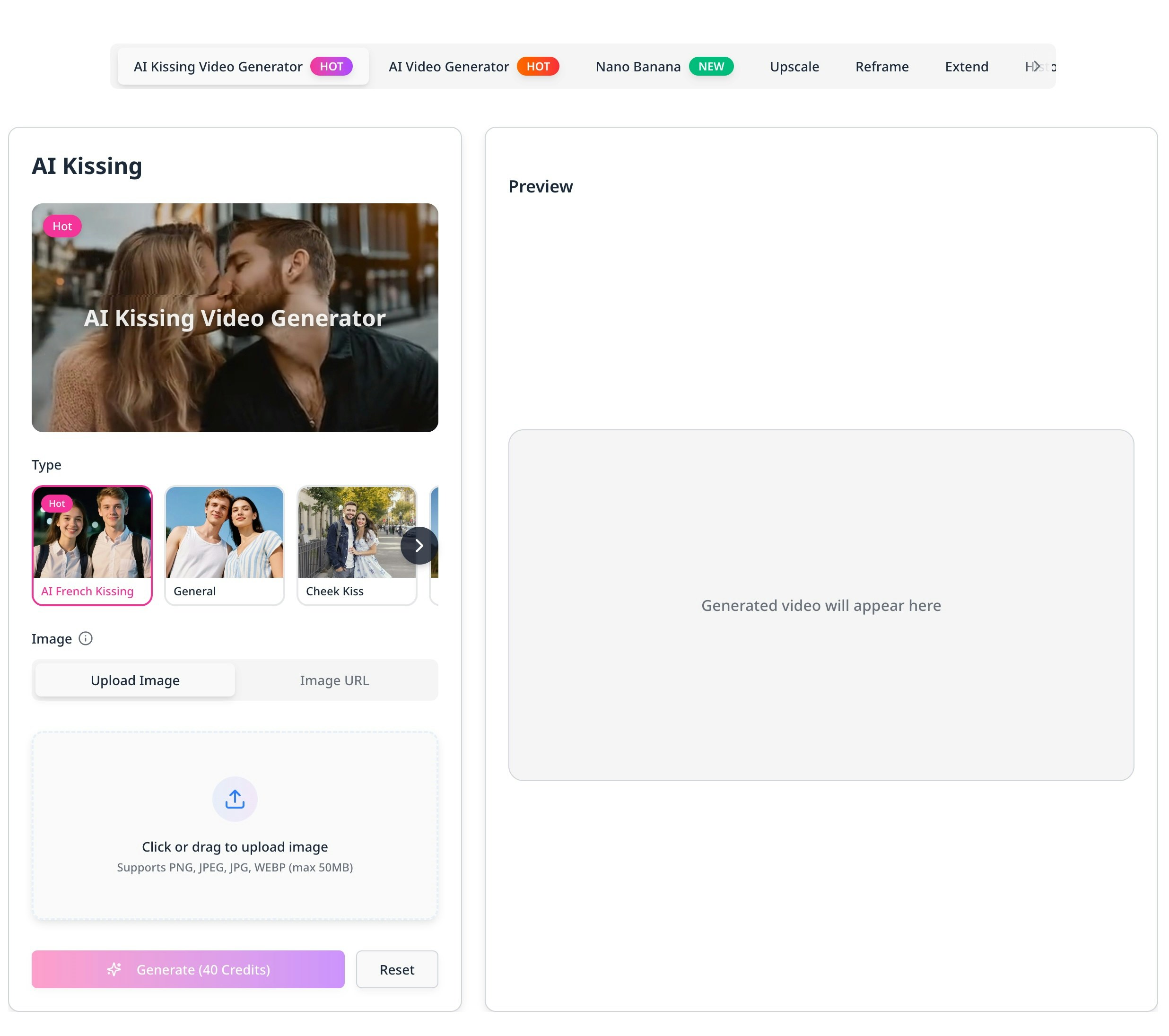Screen dimensions: 1169x1036
Task: Open the Upscale tab
Action: coord(794,66)
